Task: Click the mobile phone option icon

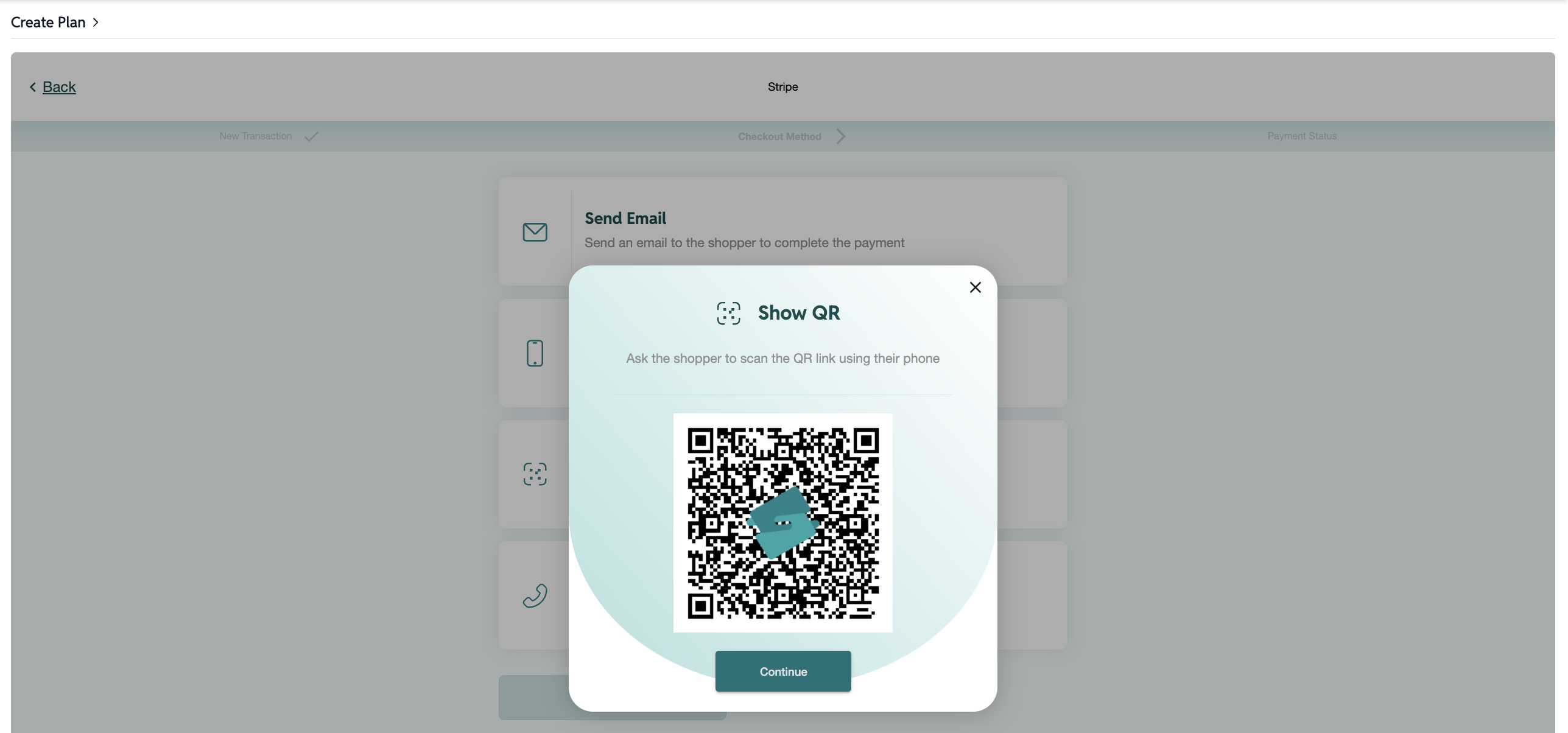Action: coord(535,353)
